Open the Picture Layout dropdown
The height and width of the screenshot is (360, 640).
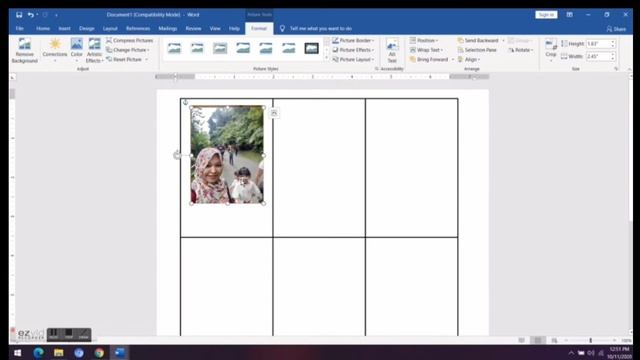click(x=353, y=59)
